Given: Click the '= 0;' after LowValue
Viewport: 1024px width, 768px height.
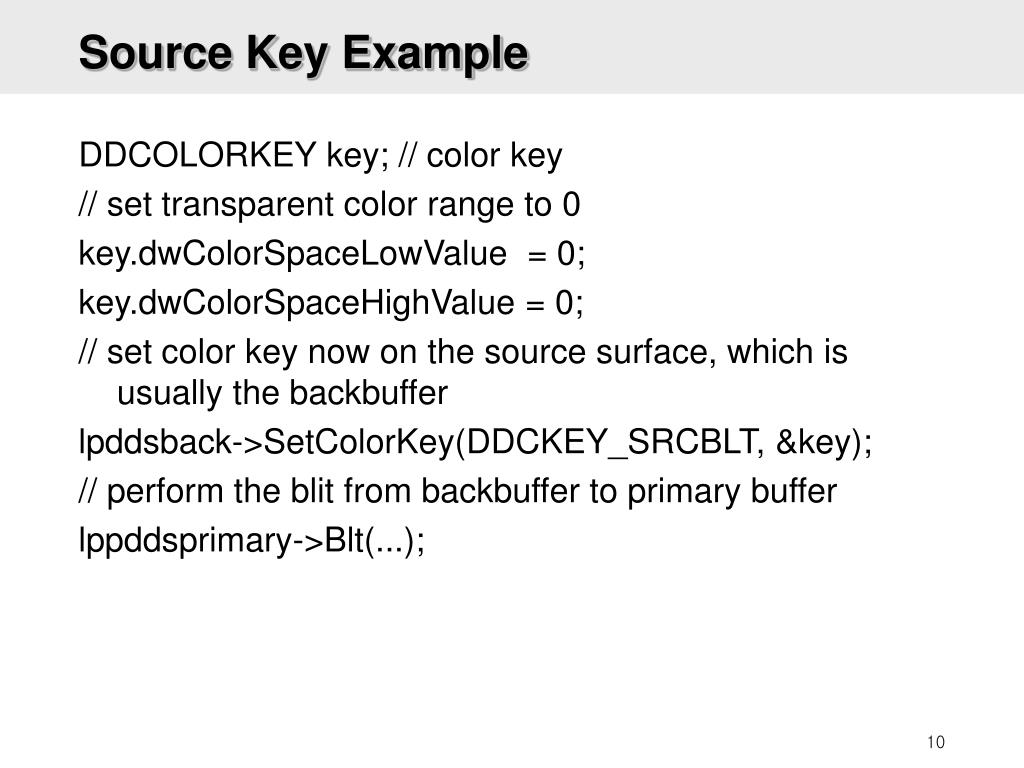Looking at the screenshot, I should 556,253.
